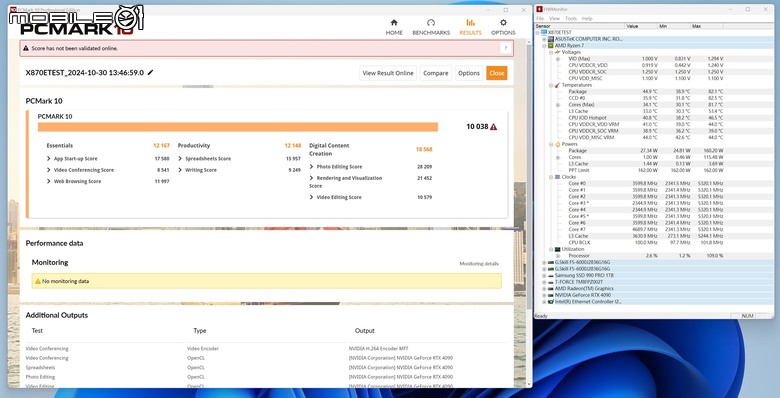Image resolution: width=780 pixels, height=398 pixels.
Task: Click the Min column header in HWMonitor
Action: [674, 26]
